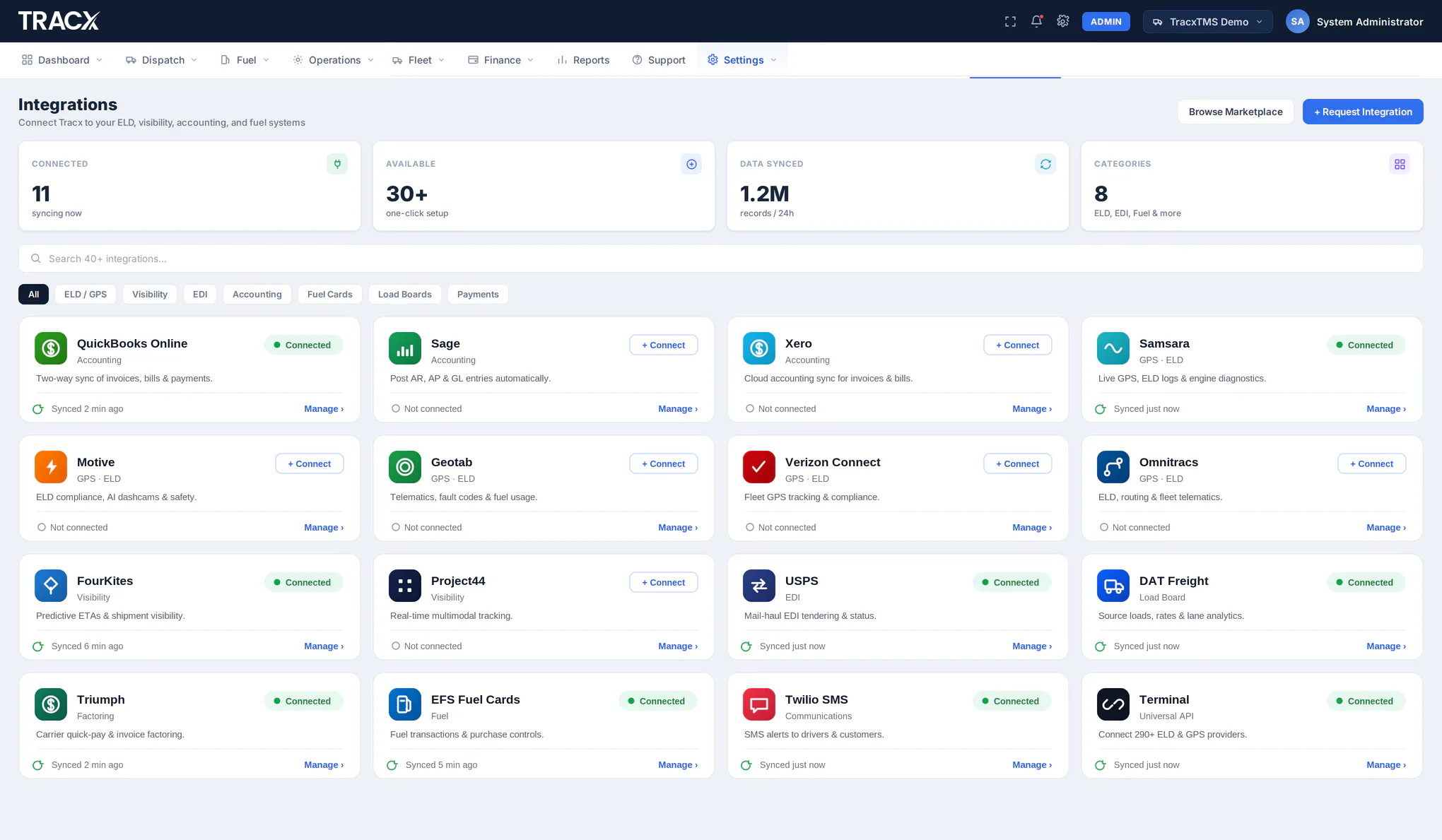Open Manage link for Samsara
The width and height of the screenshot is (1442, 840).
tap(1386, 409)
